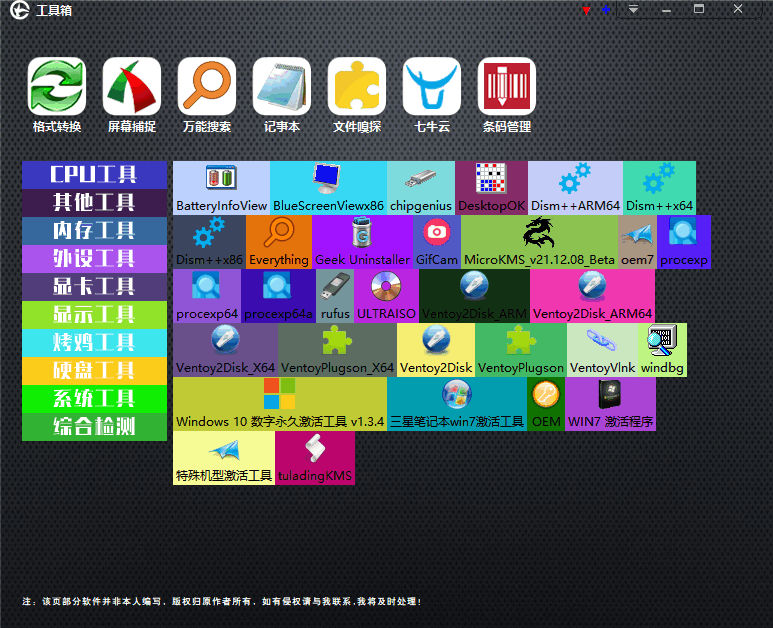This screenshot has height=628, width=773.
Task: Open the MicroKMS_v21.12.08_Beta dragon tile
Action: (539, 242)
